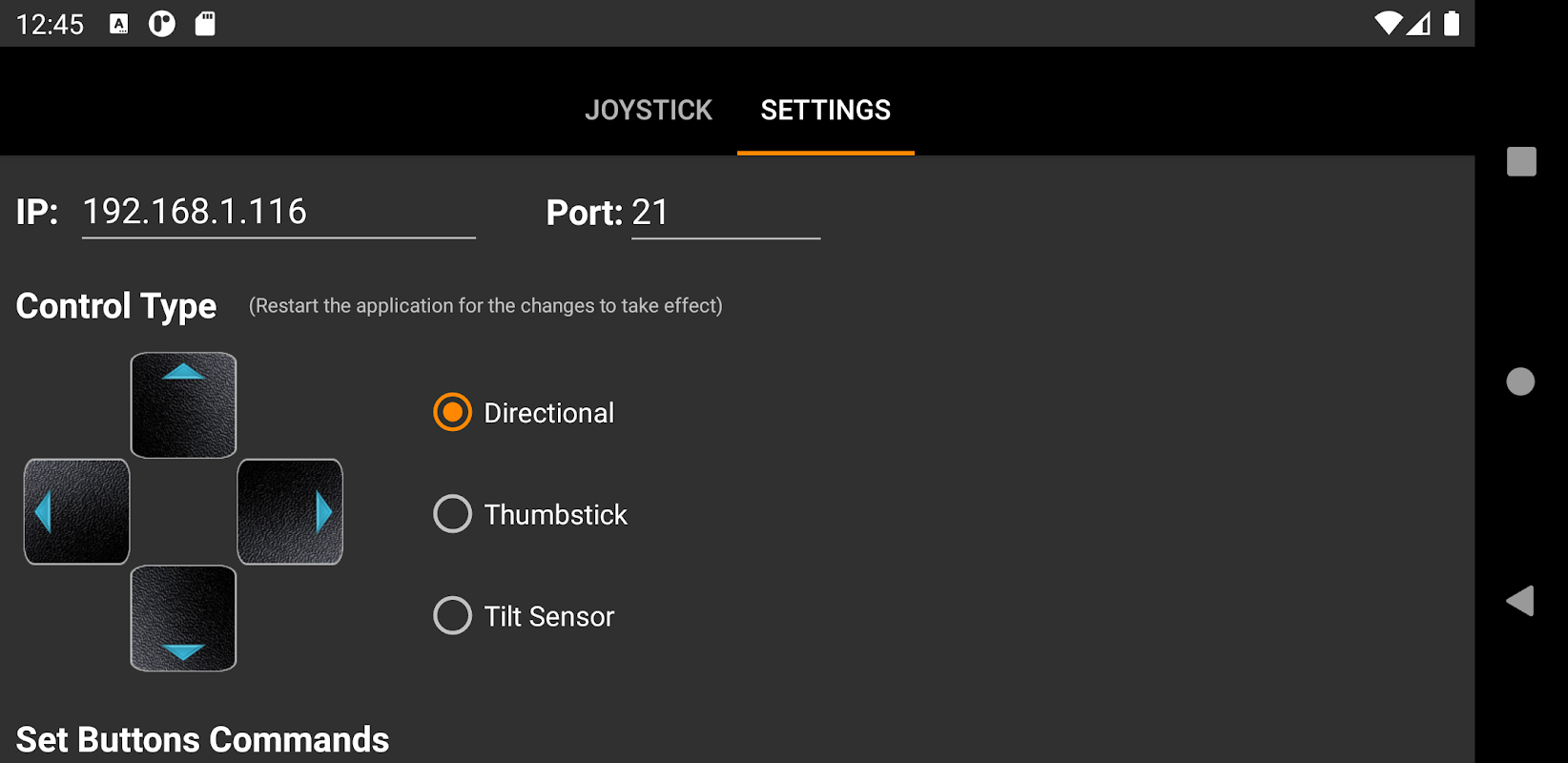Viewport: 1568px width, 763px height.
Task: Tap the Set Buttons Commands heading
Action: (x=202, y=739)
